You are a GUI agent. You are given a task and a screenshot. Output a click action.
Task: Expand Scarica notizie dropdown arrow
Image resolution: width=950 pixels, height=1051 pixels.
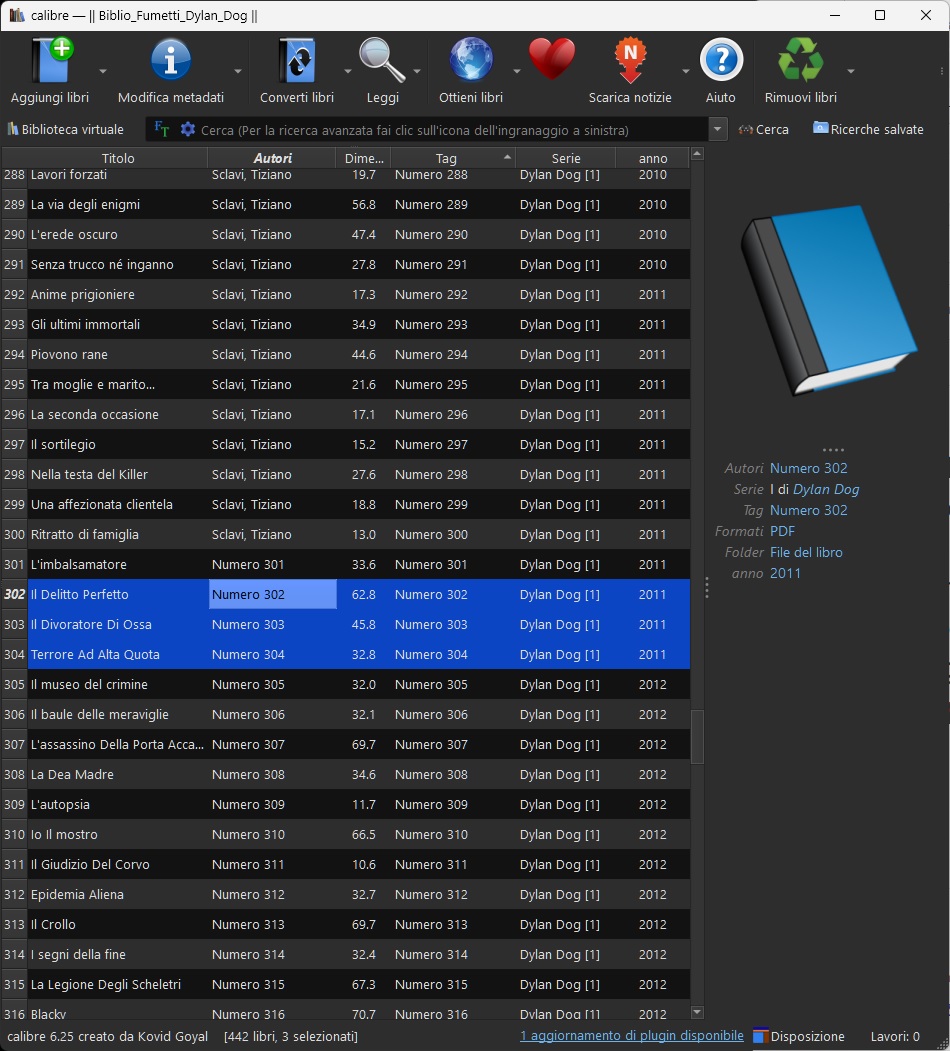coord(685,71)
